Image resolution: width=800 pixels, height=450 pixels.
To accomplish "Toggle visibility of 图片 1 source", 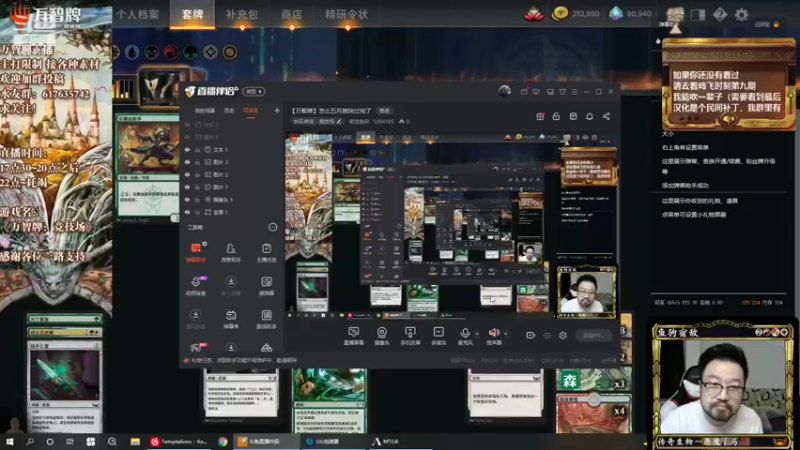I will coord(187,187).
